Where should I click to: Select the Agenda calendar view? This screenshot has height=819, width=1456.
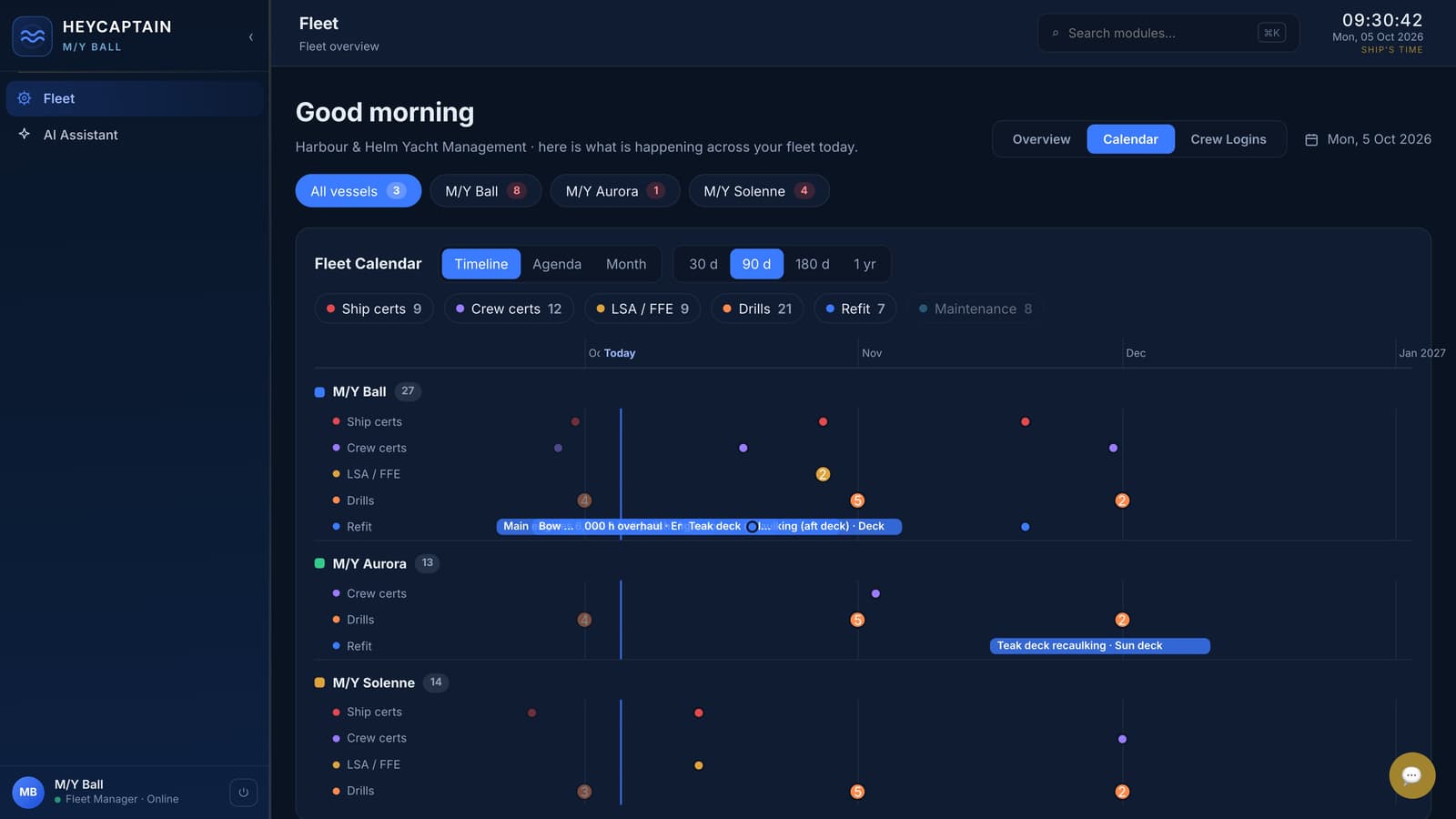pyautogui.click(x=557, y=264)
